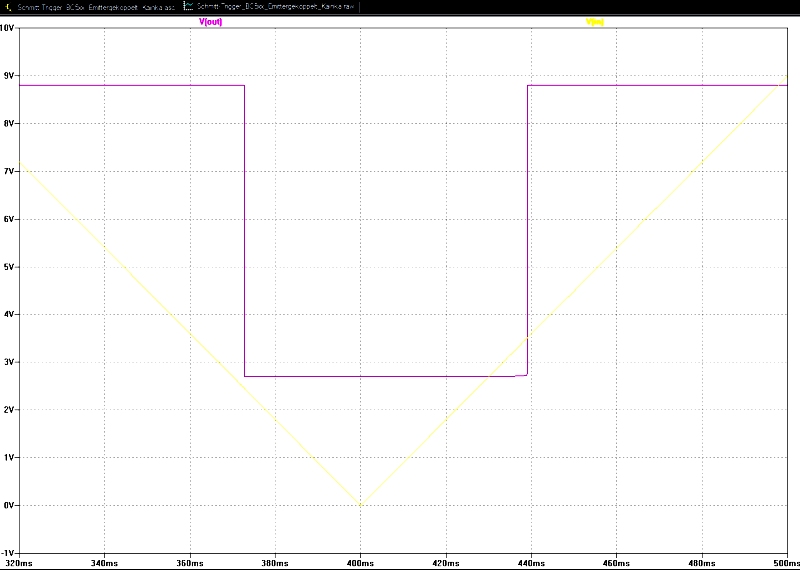The height and width of the screenshot is (570, 800).
Task: Select the magenta V(out) trace label
Action: [211, 22]
